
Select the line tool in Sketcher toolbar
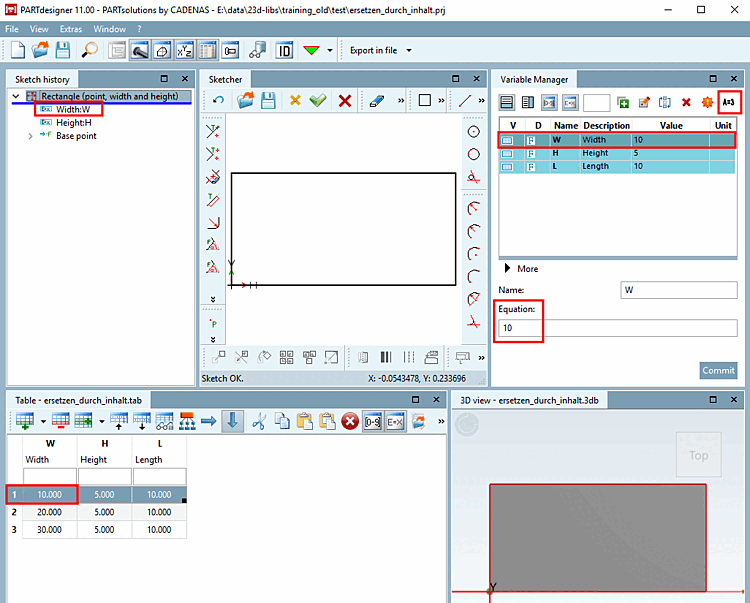click(464, 100)
